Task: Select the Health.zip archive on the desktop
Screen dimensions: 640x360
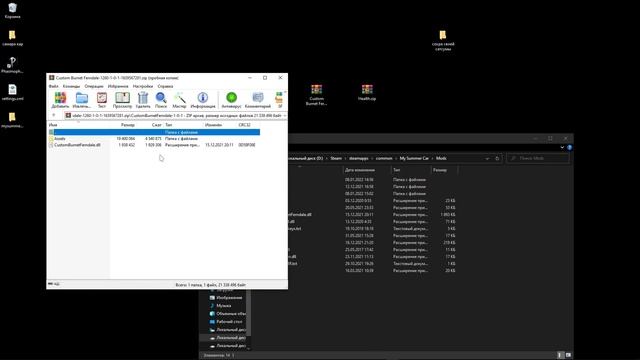Action: coord(367,92)
